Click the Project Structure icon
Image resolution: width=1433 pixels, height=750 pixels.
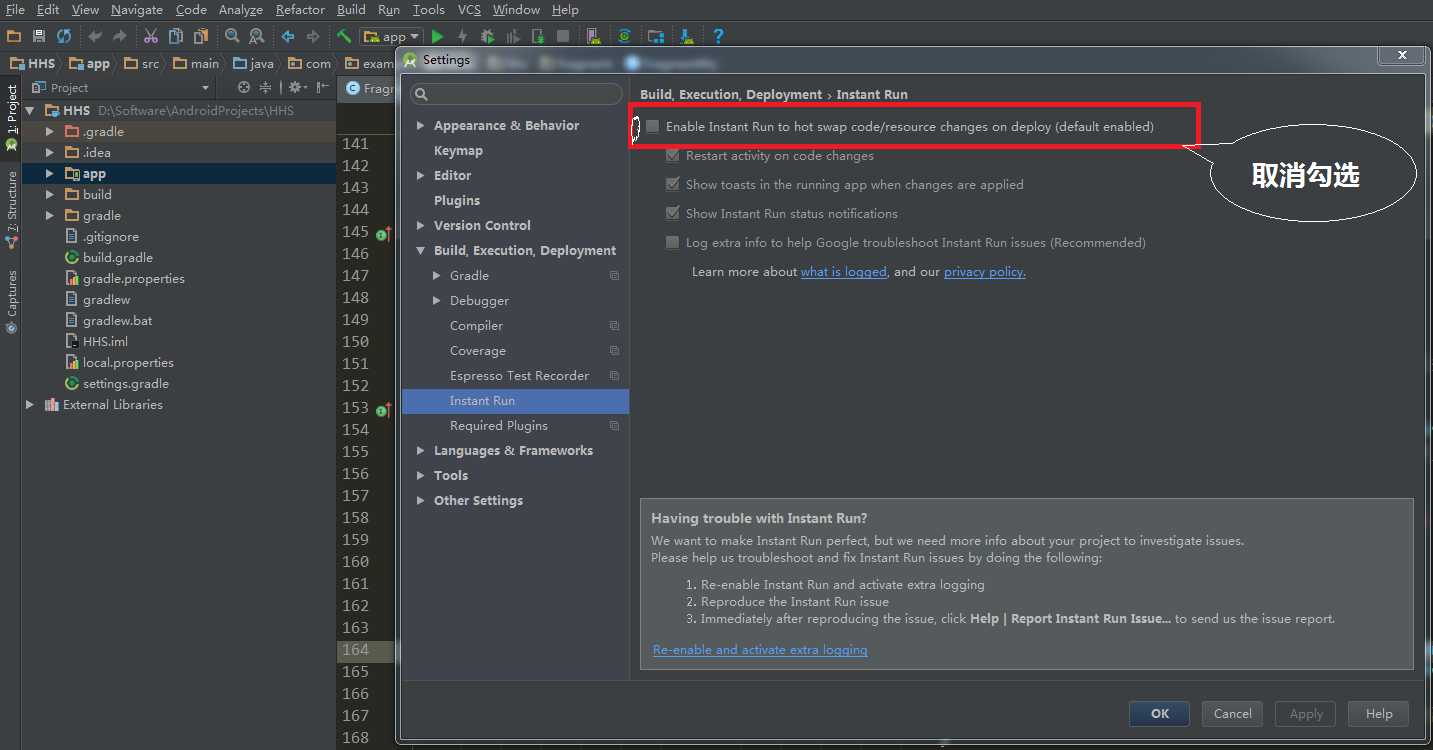[656, 36]
